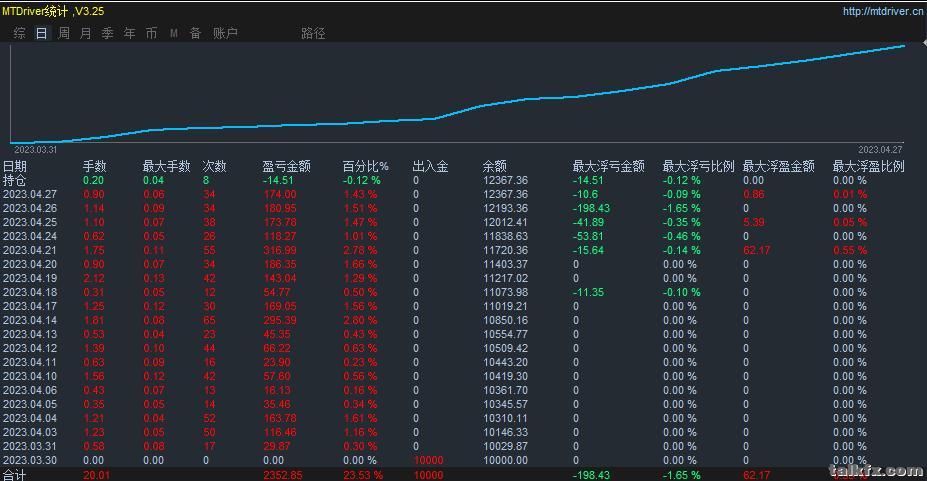Click the 余额 column header

(494, 166)
